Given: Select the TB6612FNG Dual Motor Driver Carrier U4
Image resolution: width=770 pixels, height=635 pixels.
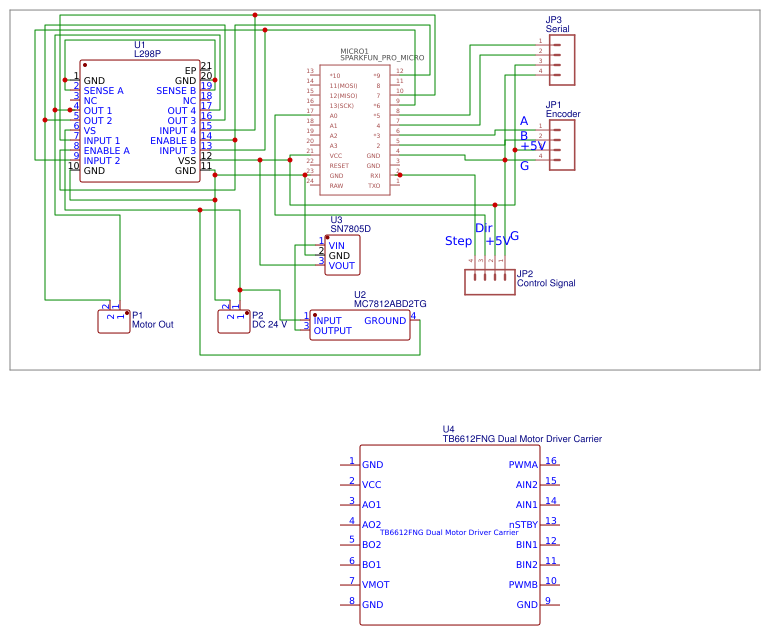Looking at the screenshot, I should click(450, 535).
